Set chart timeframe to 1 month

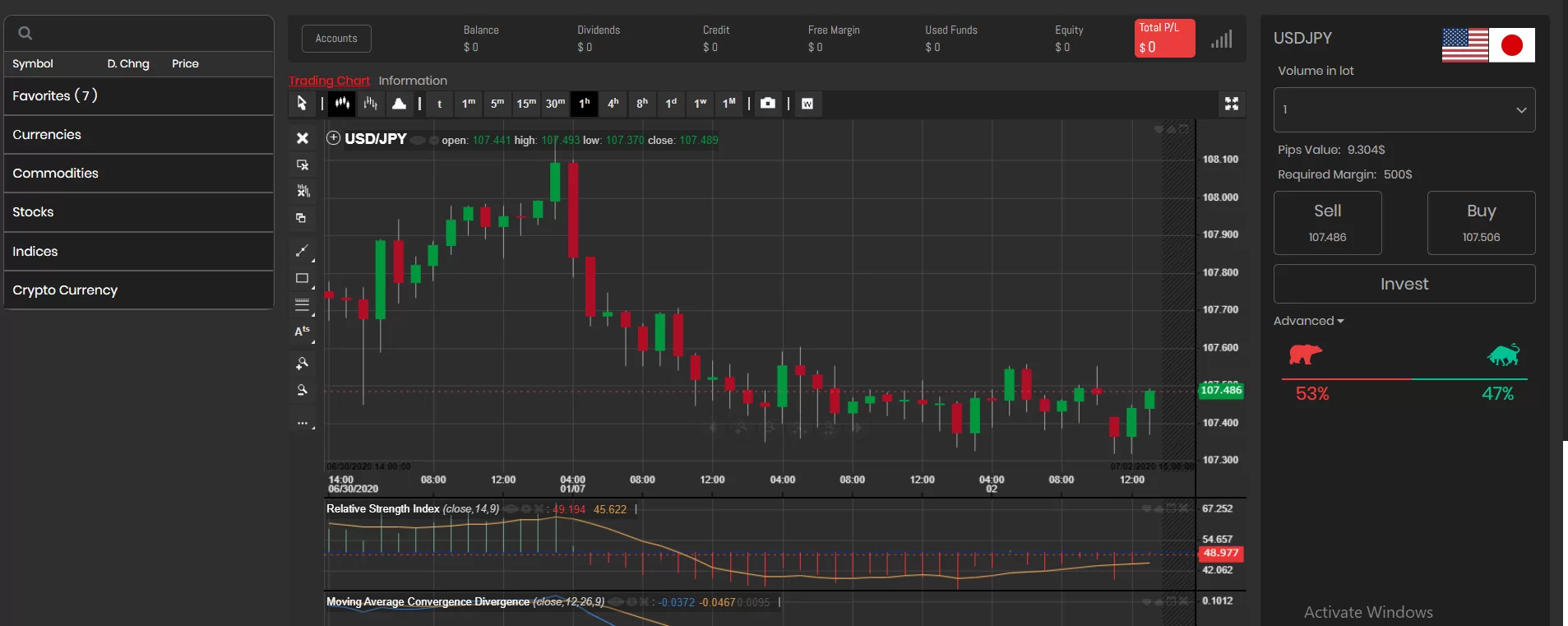pos(729,104)
